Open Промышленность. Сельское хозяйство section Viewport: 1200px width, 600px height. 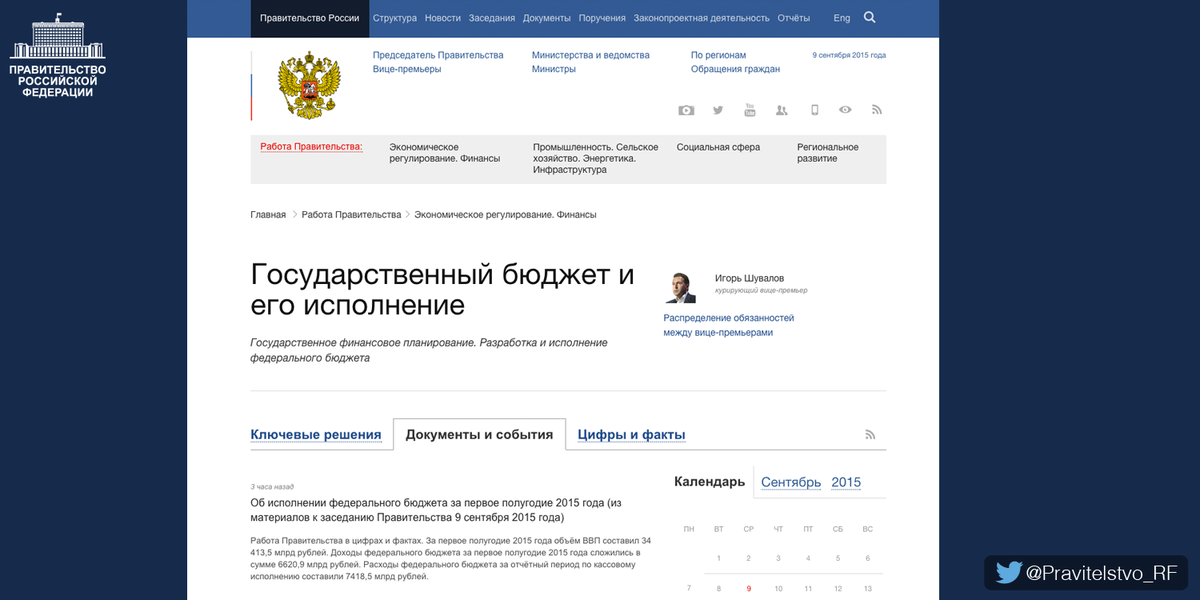pos(596,158)
